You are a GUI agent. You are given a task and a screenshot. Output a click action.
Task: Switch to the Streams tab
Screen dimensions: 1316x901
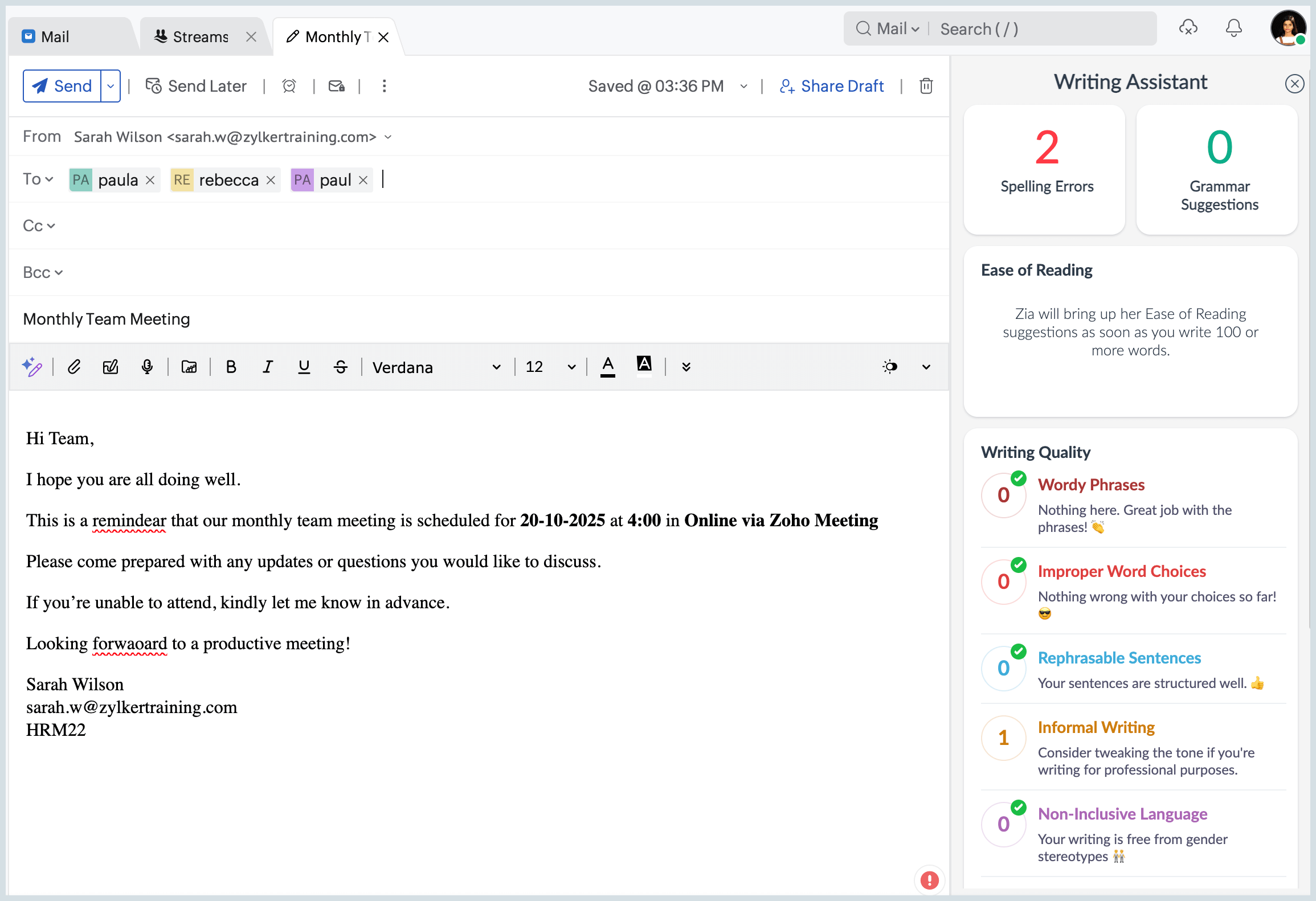pyautogui.click(x=200, y=37)
